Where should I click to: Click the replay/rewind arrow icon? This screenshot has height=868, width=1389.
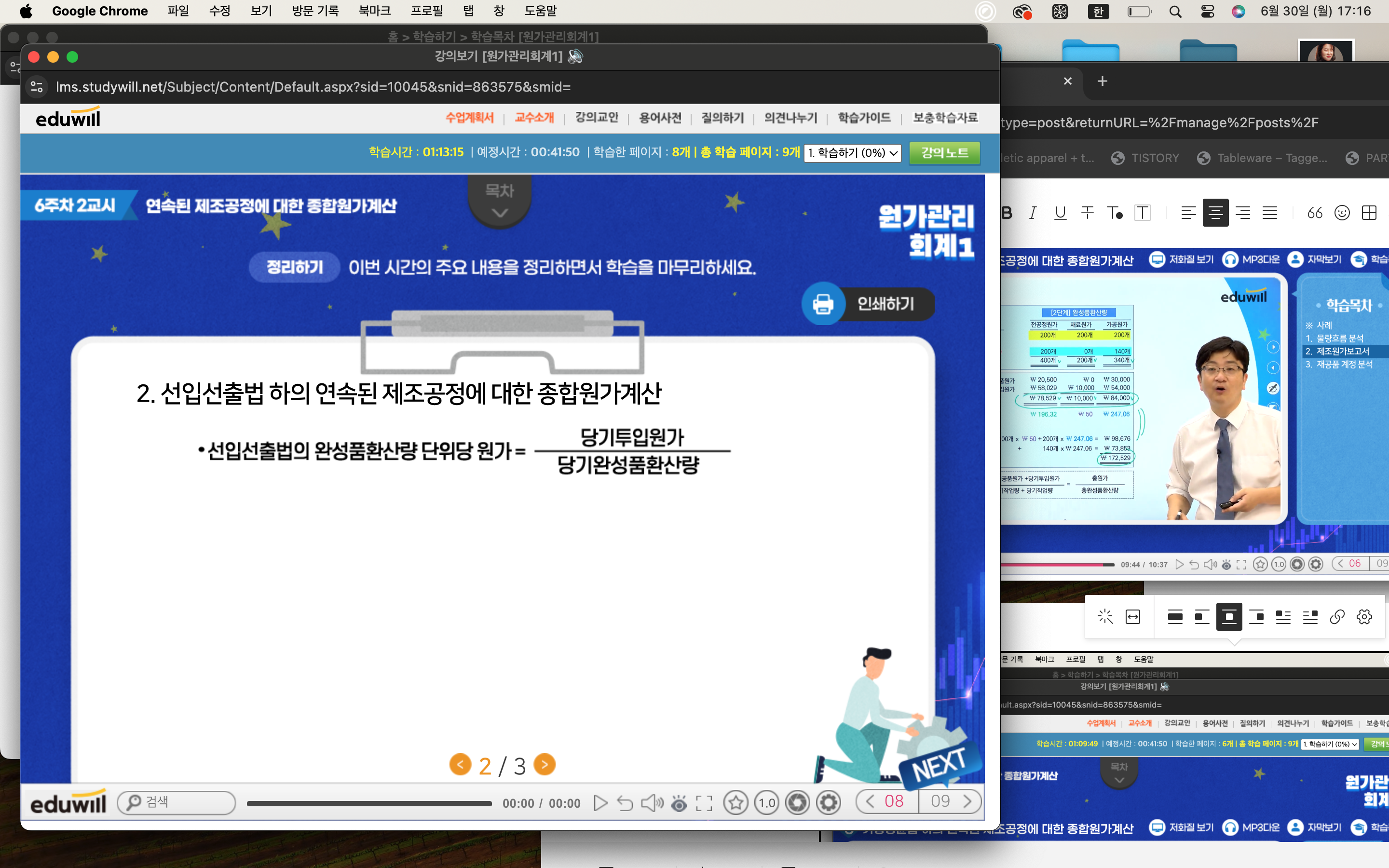(x=625, y=802)
